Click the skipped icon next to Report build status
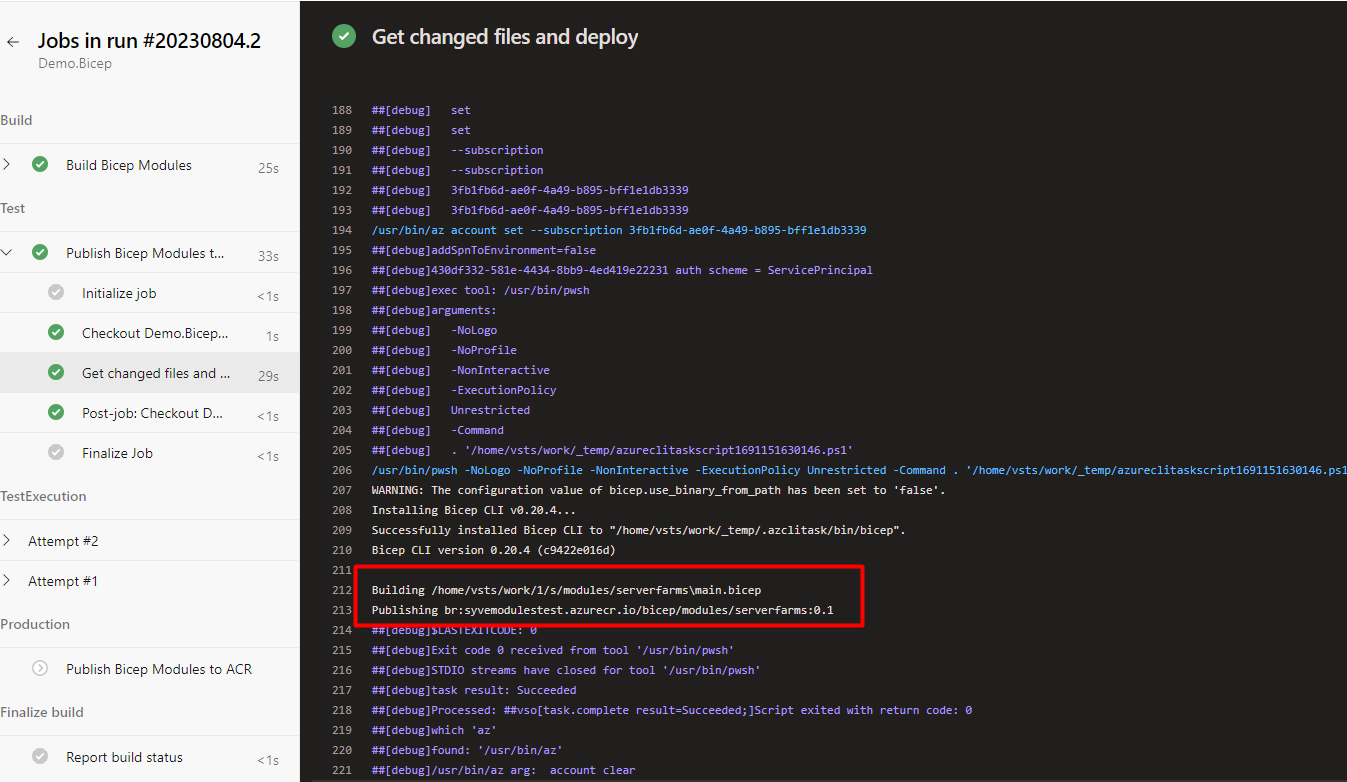Image resolution: width=1347 pixels, height=782 pixels. 40,756
